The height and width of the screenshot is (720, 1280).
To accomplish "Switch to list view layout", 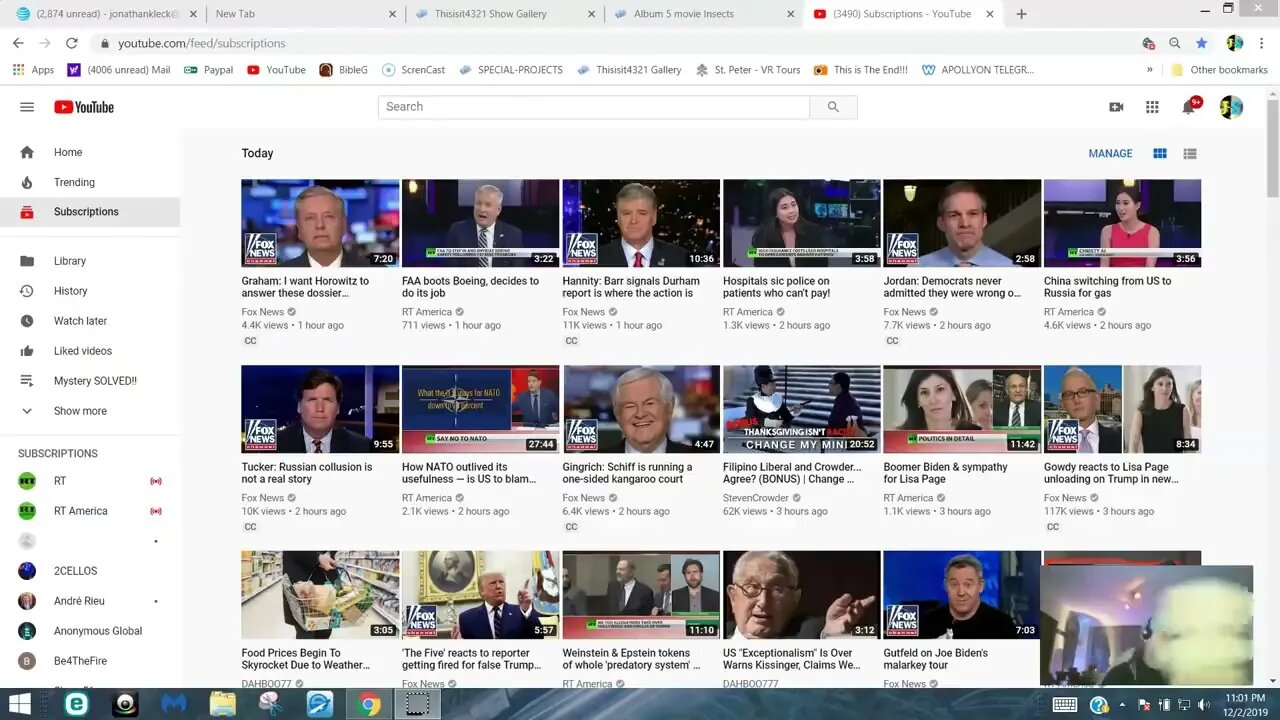I will [1190, 153].
